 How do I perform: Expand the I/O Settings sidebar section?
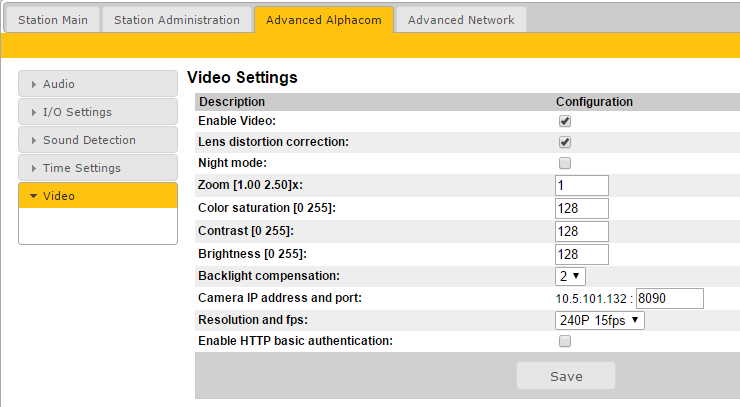(x=97, y=112)
